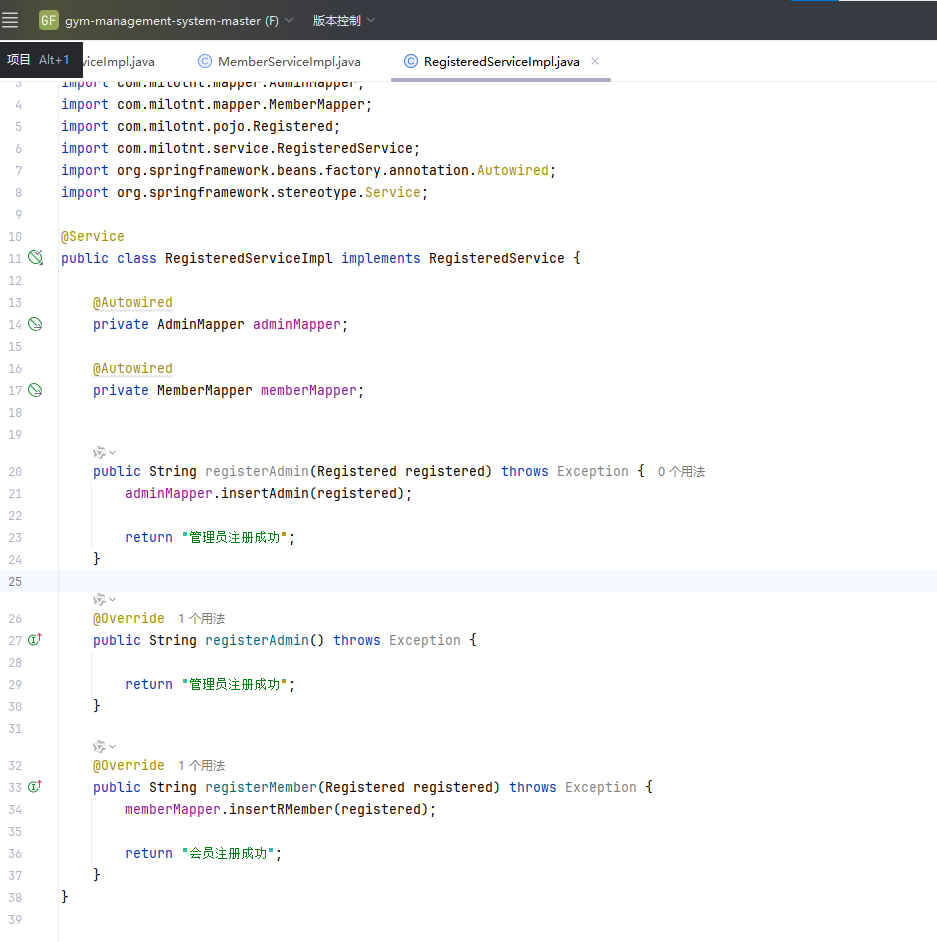Click the "管理员注册成功" string on line 23

pyautogui.click(x=235, y=537)
